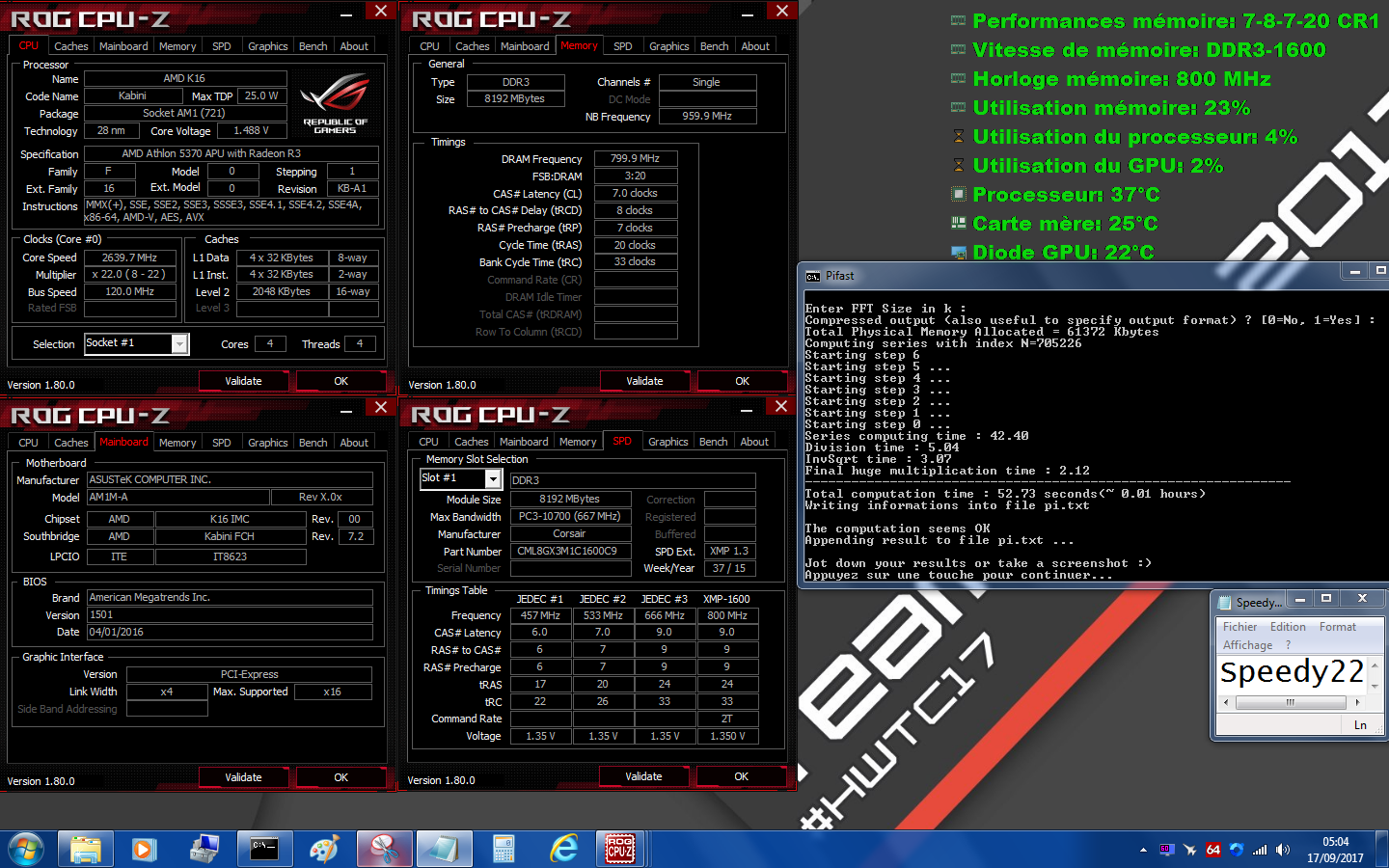Viewport: 1389px width, 868px height.
Task: Open Calculator from the taskbar
Action: pyautogui.click(x=504, y=849)
